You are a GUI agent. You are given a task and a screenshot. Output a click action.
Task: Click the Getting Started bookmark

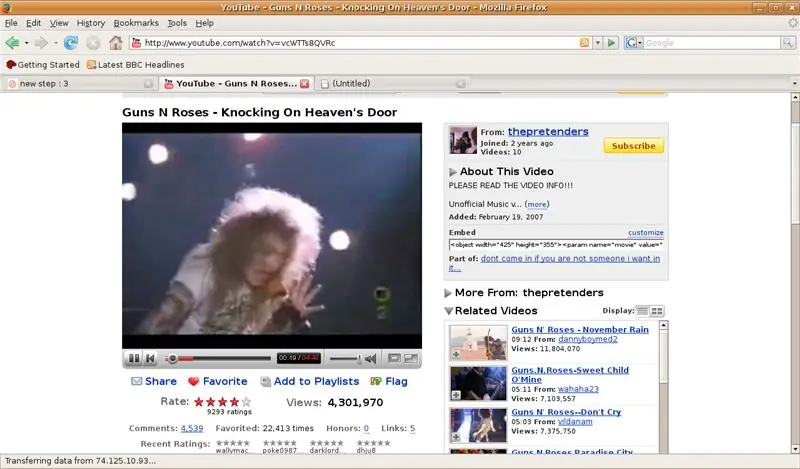(x=43, y=65)
